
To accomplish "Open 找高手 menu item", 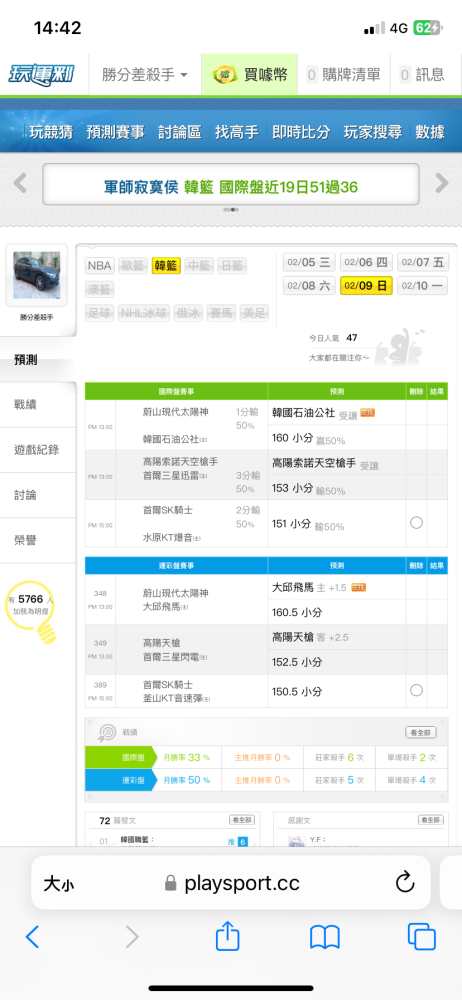I will pyautogui.click(x=237, y=132).
